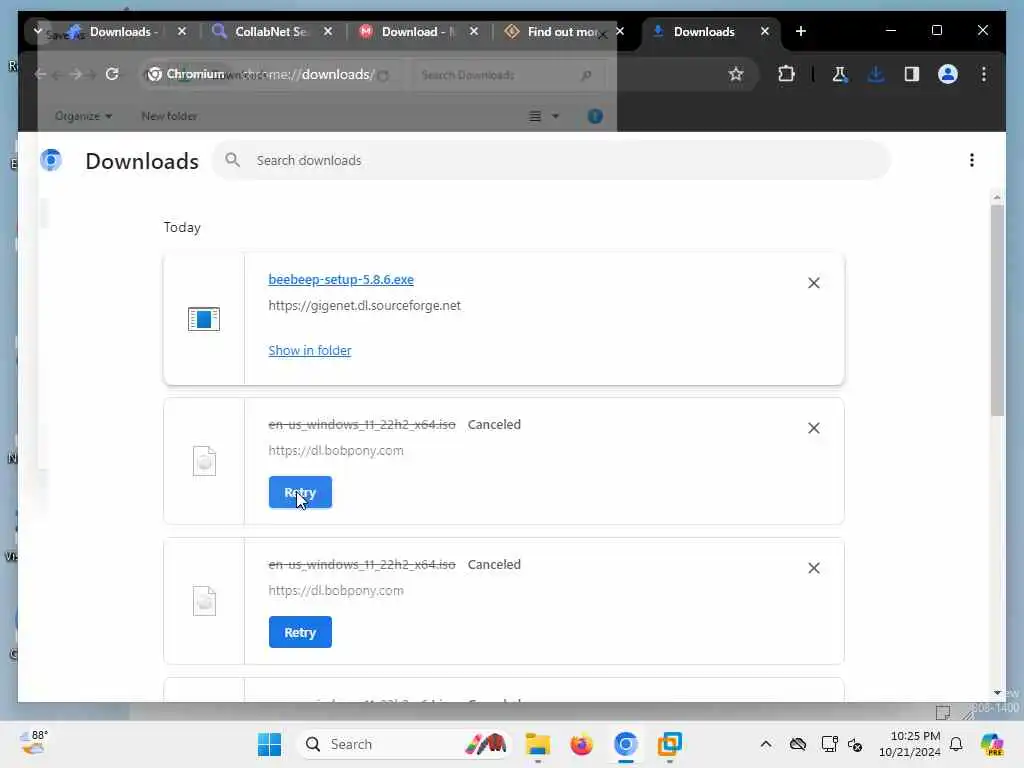Open the downloads tray icon in toolbar
The height and width of the screenshot is (768, 1024).
coord(876,74)
